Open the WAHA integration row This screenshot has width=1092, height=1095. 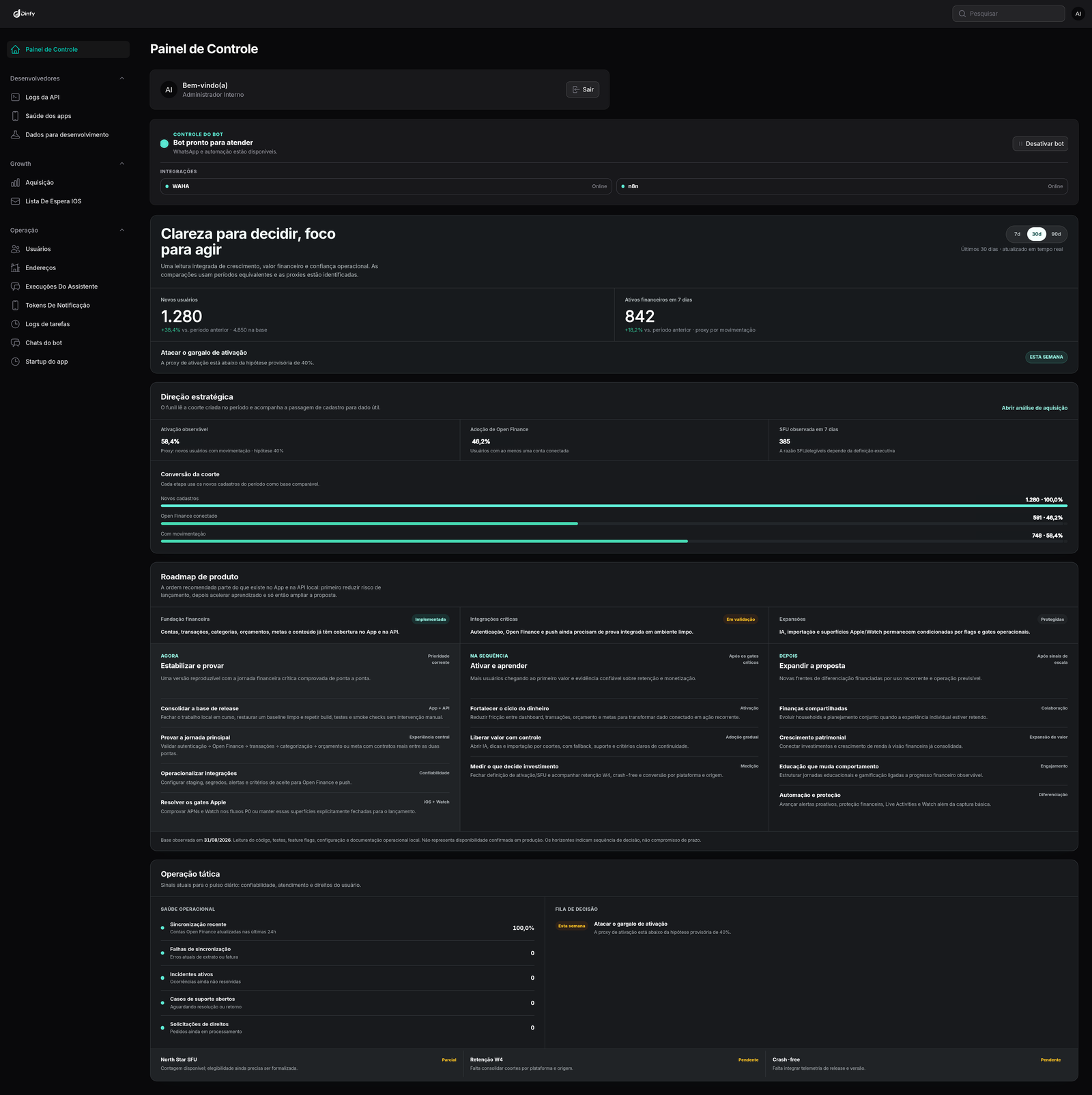pyautogui.click(x=386, y=186)
